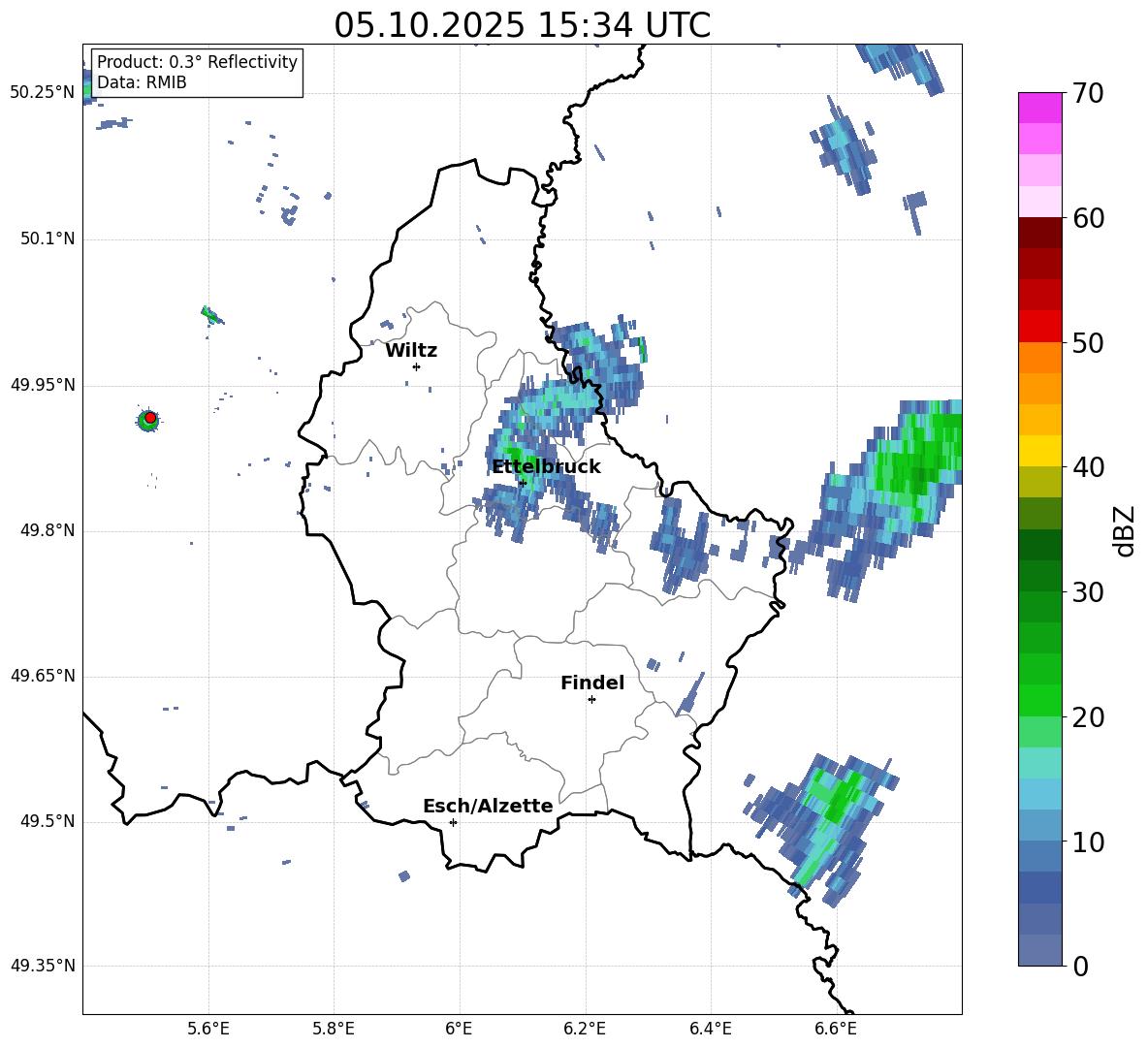This screenshot has height=1048, width=1148.
Task: Click the Data: RMIB label
Action: (x=142, y=82)
